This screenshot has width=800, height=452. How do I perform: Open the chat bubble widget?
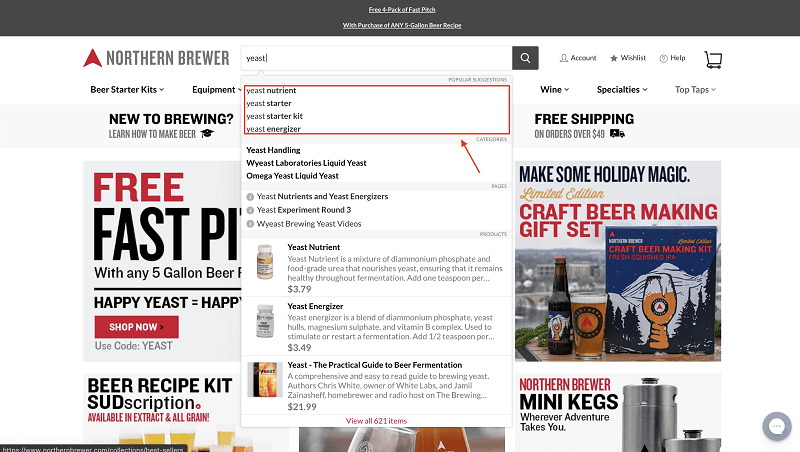click(777, 426)
